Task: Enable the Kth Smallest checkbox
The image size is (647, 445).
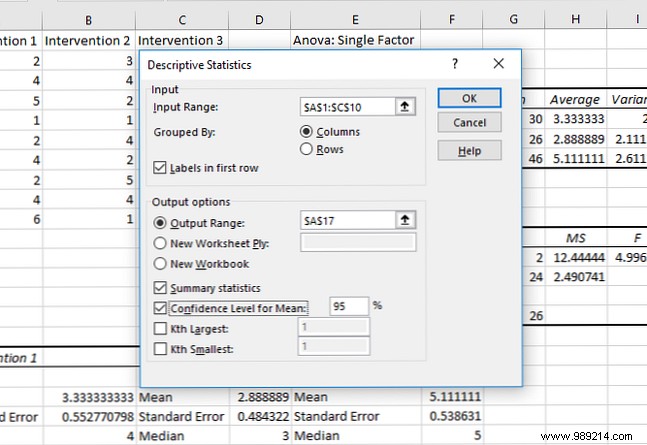Action: (x=160, y=349)
